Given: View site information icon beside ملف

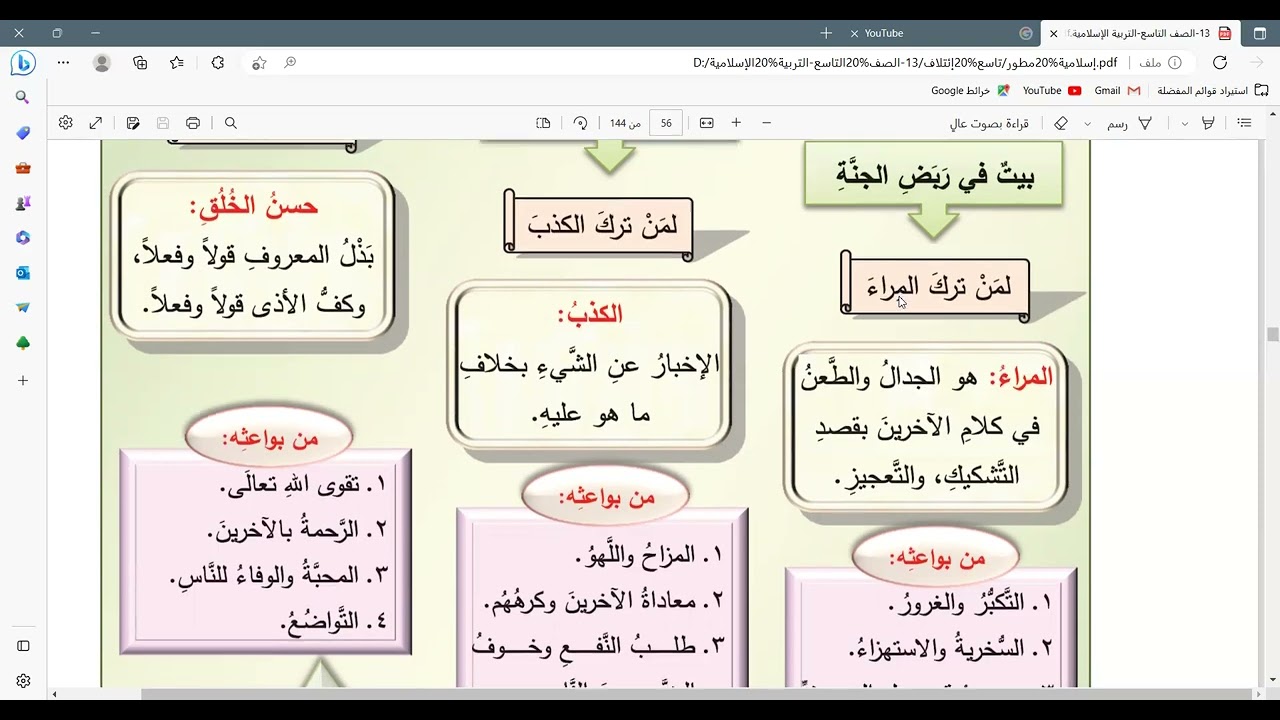Looking at the screenshot, I should pyautogui.click(x=1175, y=63).
